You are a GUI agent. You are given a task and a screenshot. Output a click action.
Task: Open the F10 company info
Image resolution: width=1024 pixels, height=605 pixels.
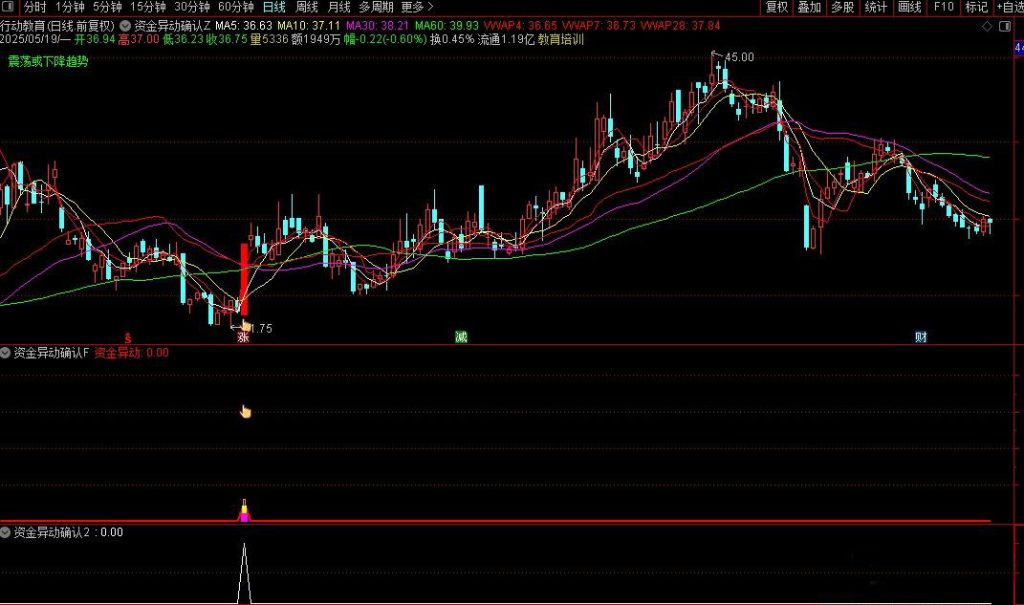[x=942, y=7]
